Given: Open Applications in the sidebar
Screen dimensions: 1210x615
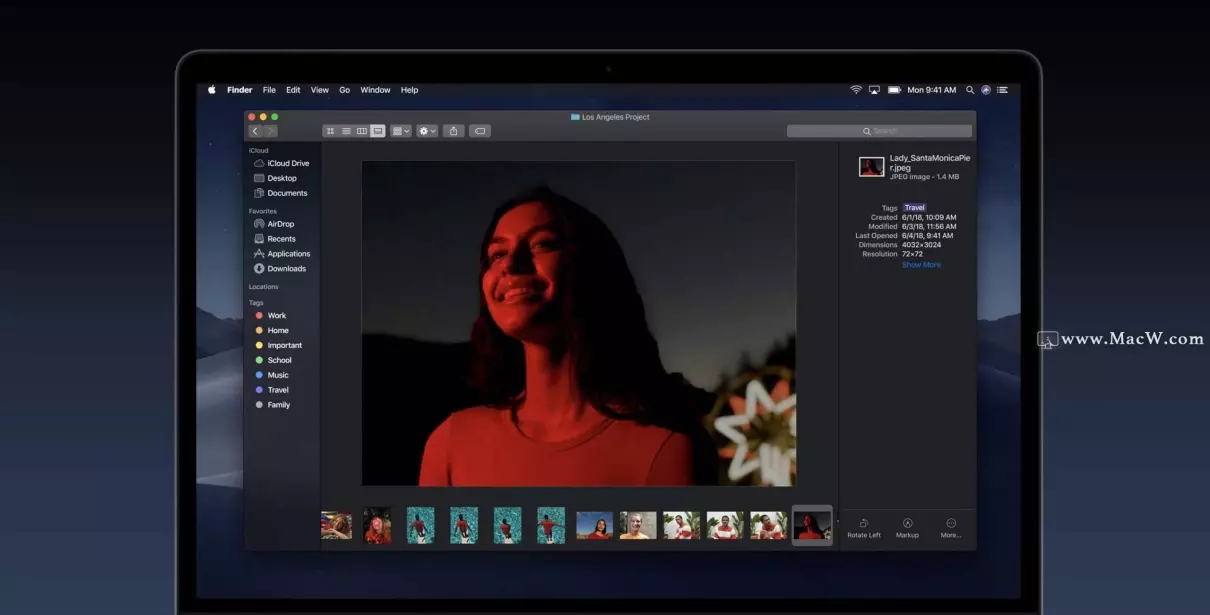Looking at the screenshot, I should (x=282, y=254).
